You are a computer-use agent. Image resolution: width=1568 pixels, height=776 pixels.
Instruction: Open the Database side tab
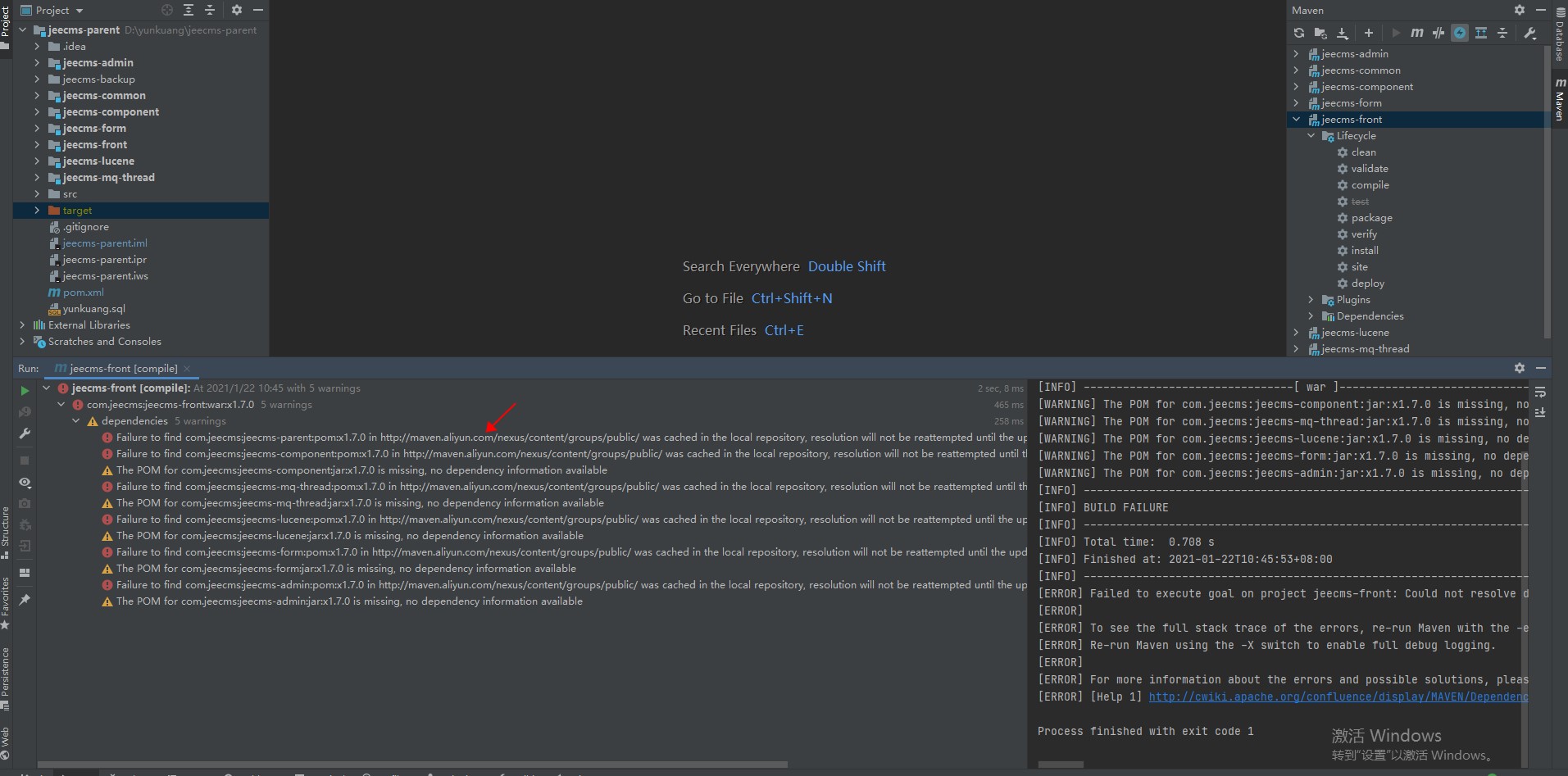point(1559,41)
